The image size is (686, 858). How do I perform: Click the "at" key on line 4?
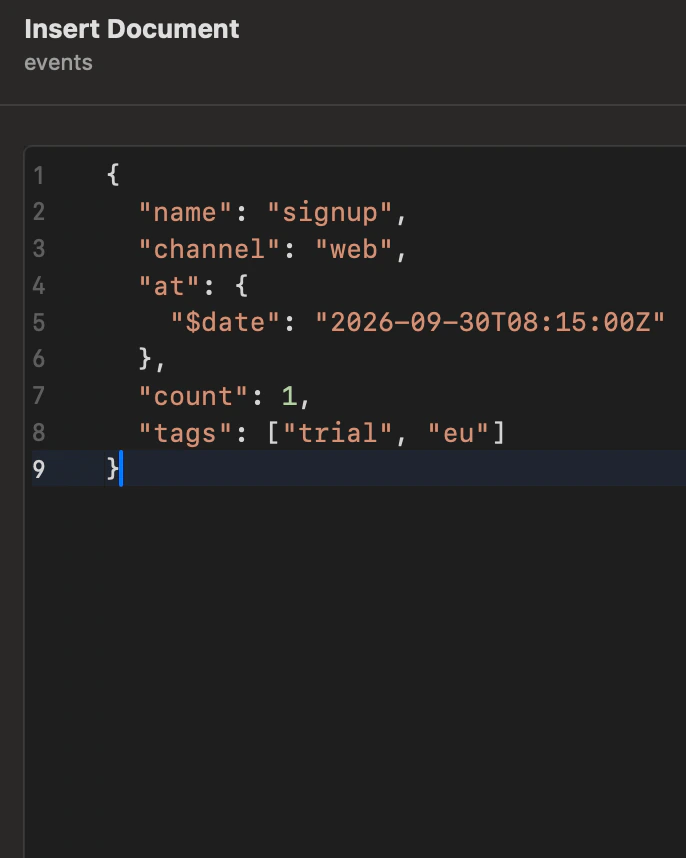pyautogui.click(x=169, y=286)
